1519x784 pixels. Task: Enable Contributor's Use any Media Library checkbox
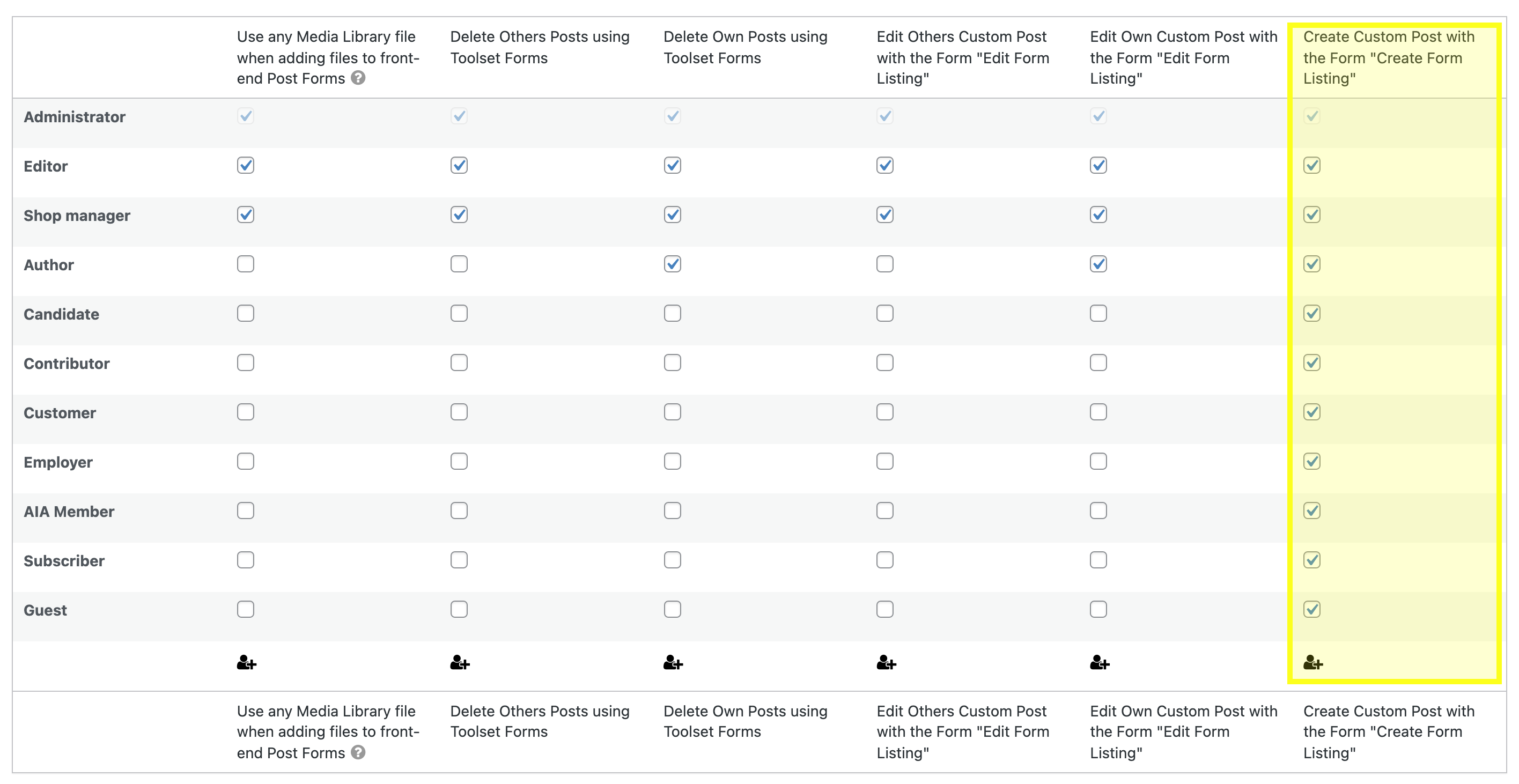click(246, 363)
